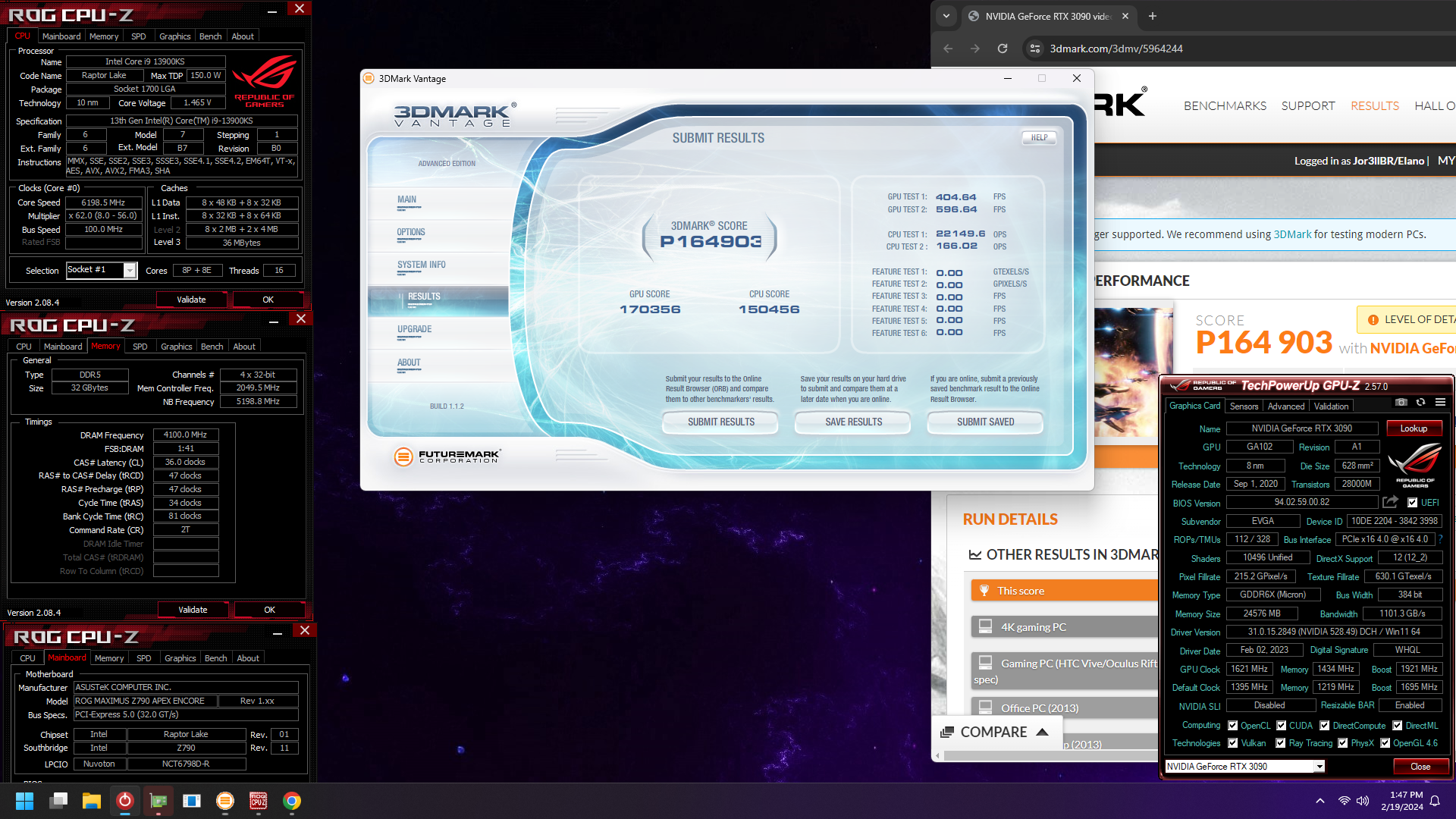Click the SAVE RESULTS button
The width and height of the screenshot is (1456, 819).
tap(853, 422)
